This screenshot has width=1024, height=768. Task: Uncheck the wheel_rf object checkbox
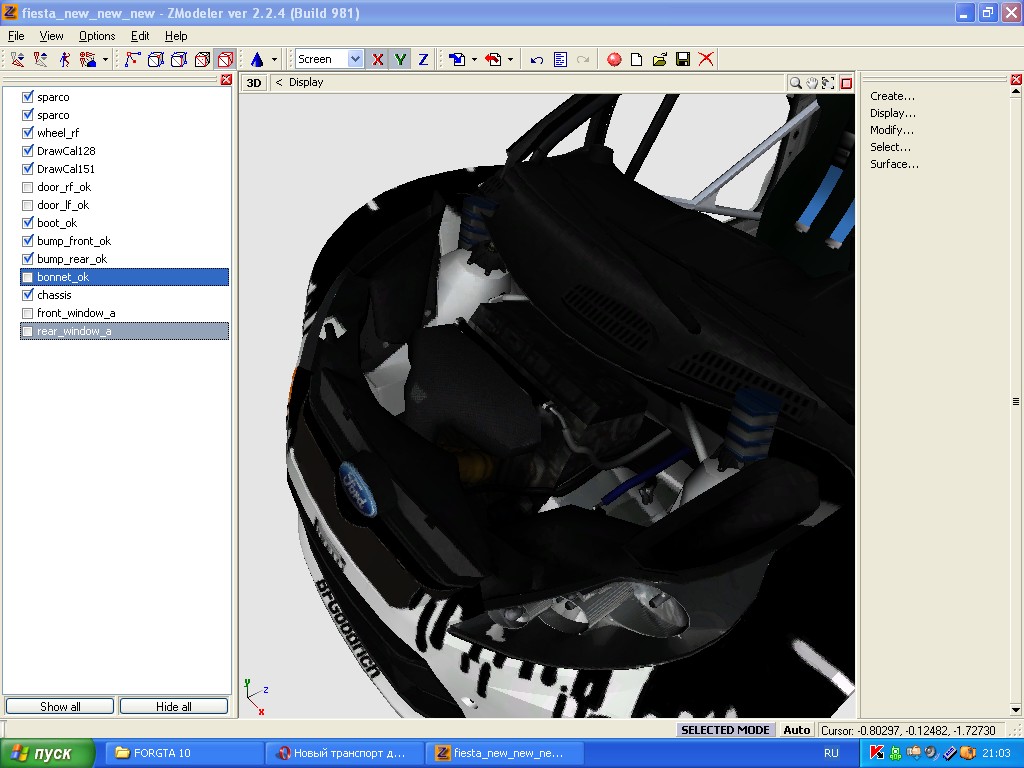(x=28, y=133)
